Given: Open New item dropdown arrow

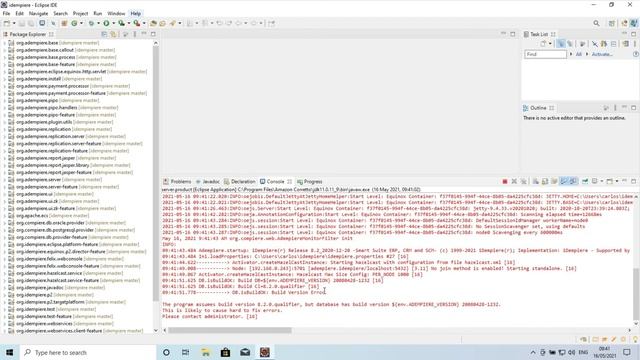Looking at the screenshot, I should (x=14, y=23).
